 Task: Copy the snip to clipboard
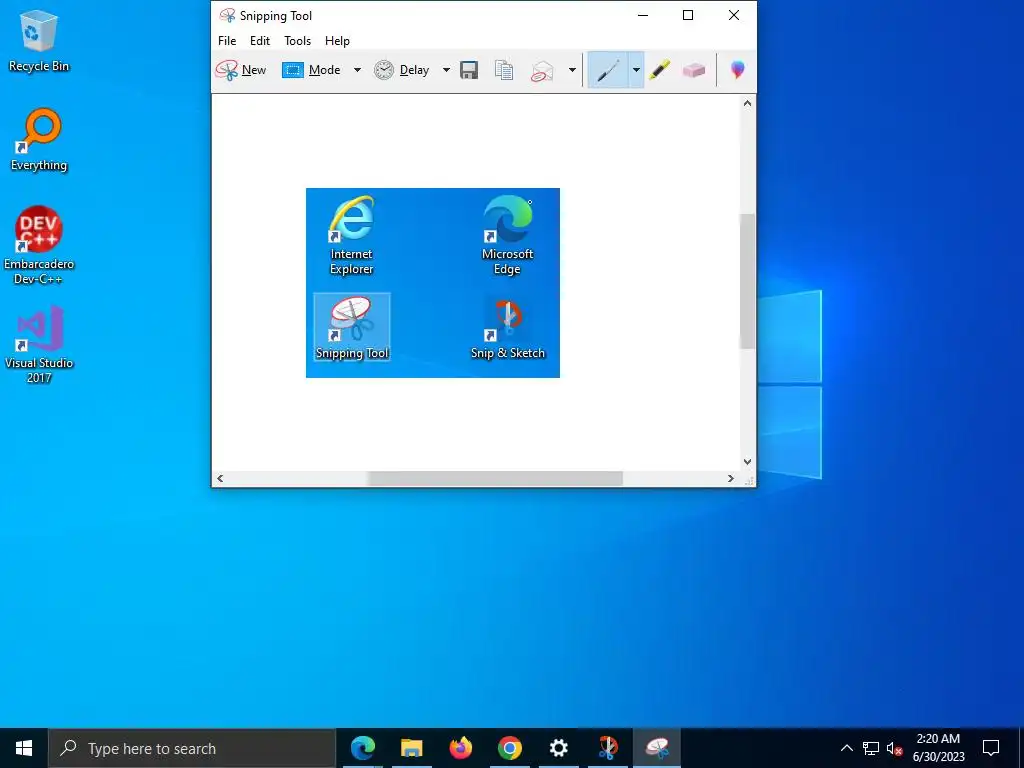(x=504, y=70)
